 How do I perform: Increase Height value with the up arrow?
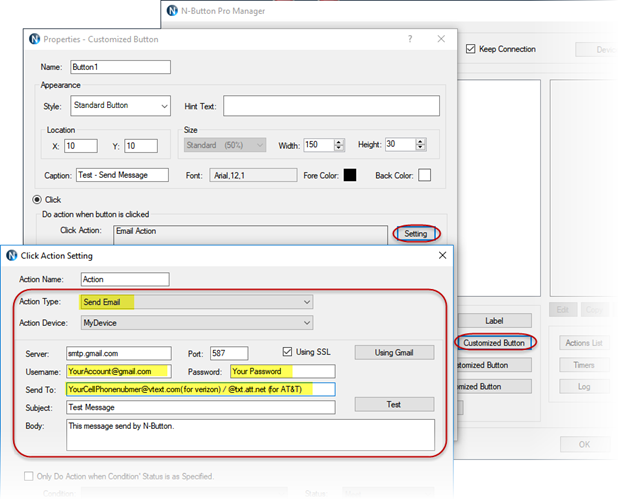[421, 141]
